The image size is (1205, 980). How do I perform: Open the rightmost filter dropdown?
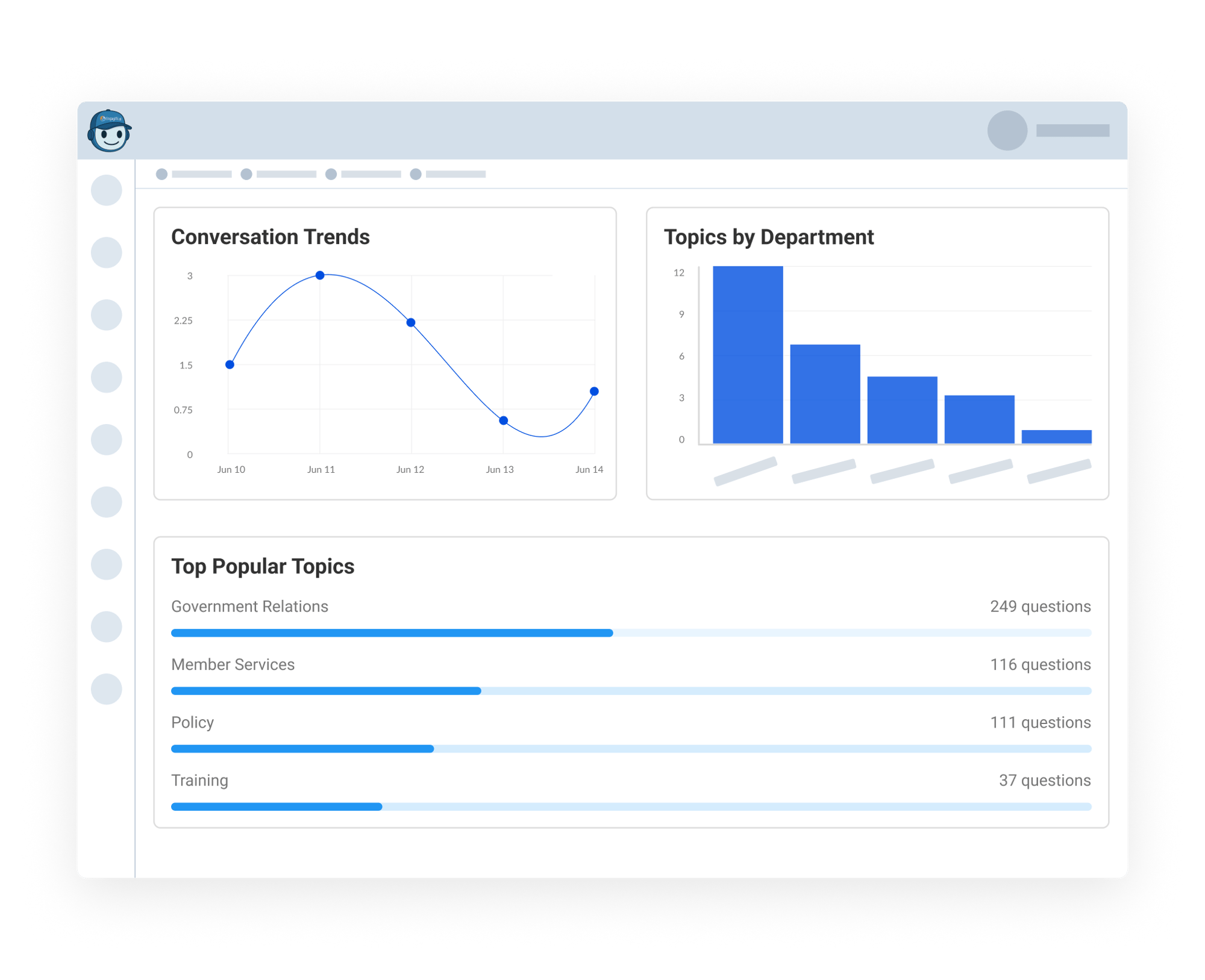click(x=452, y=175)
